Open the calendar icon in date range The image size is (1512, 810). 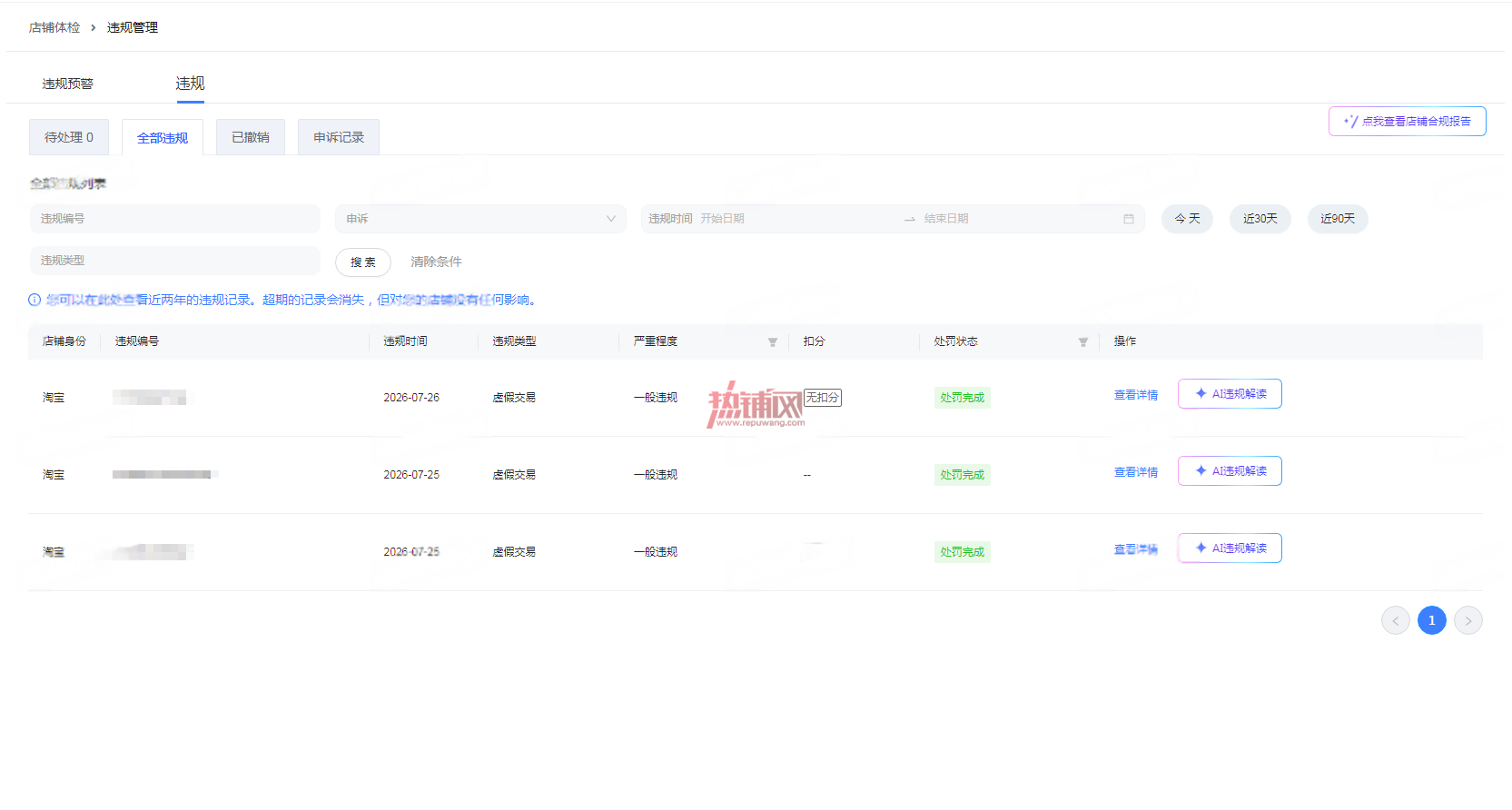1128,219
